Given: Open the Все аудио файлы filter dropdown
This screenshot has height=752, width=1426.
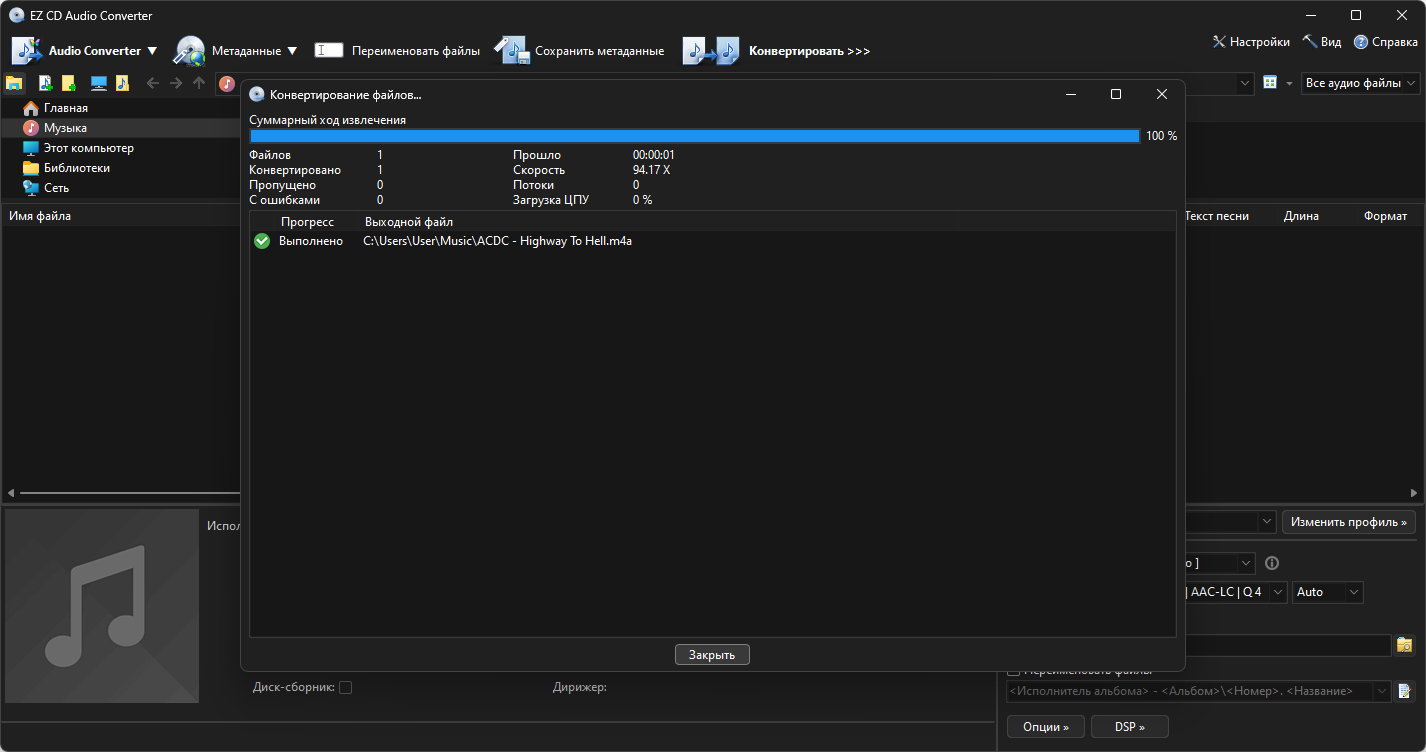Looking at the screenshot, I should click(1361, 83).
